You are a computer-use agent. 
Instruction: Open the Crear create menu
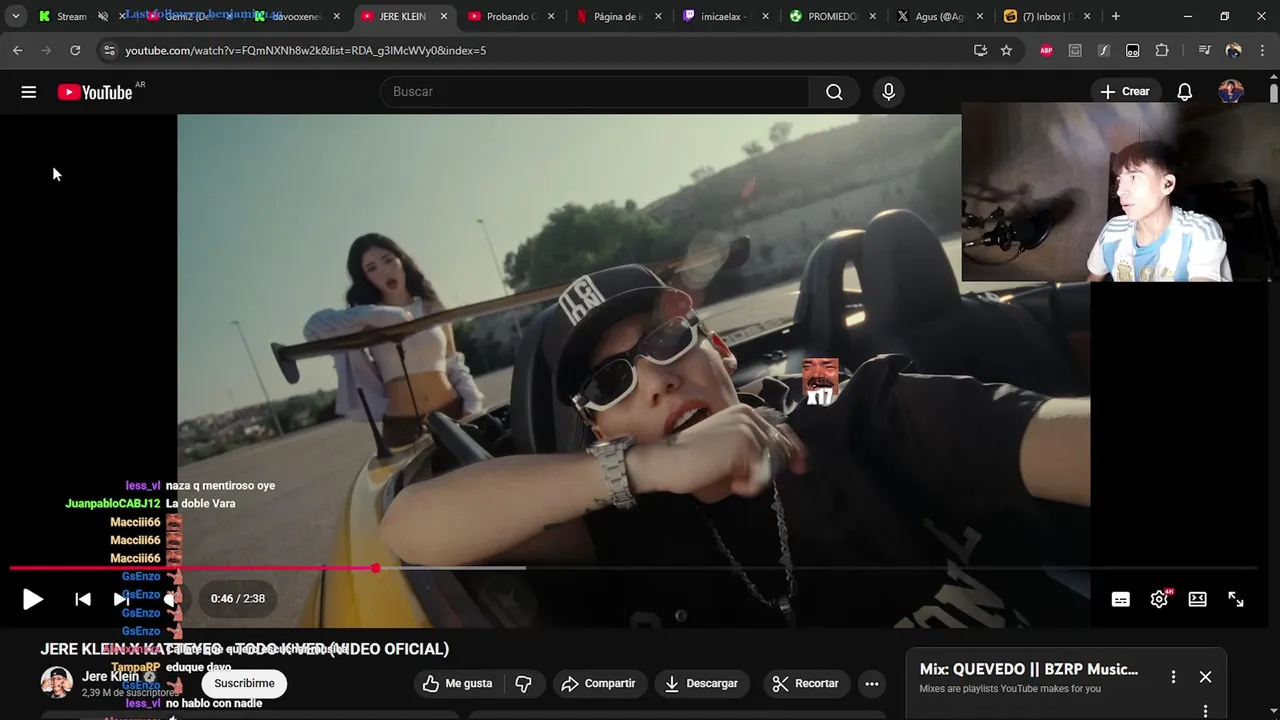tap(1125, 92)
